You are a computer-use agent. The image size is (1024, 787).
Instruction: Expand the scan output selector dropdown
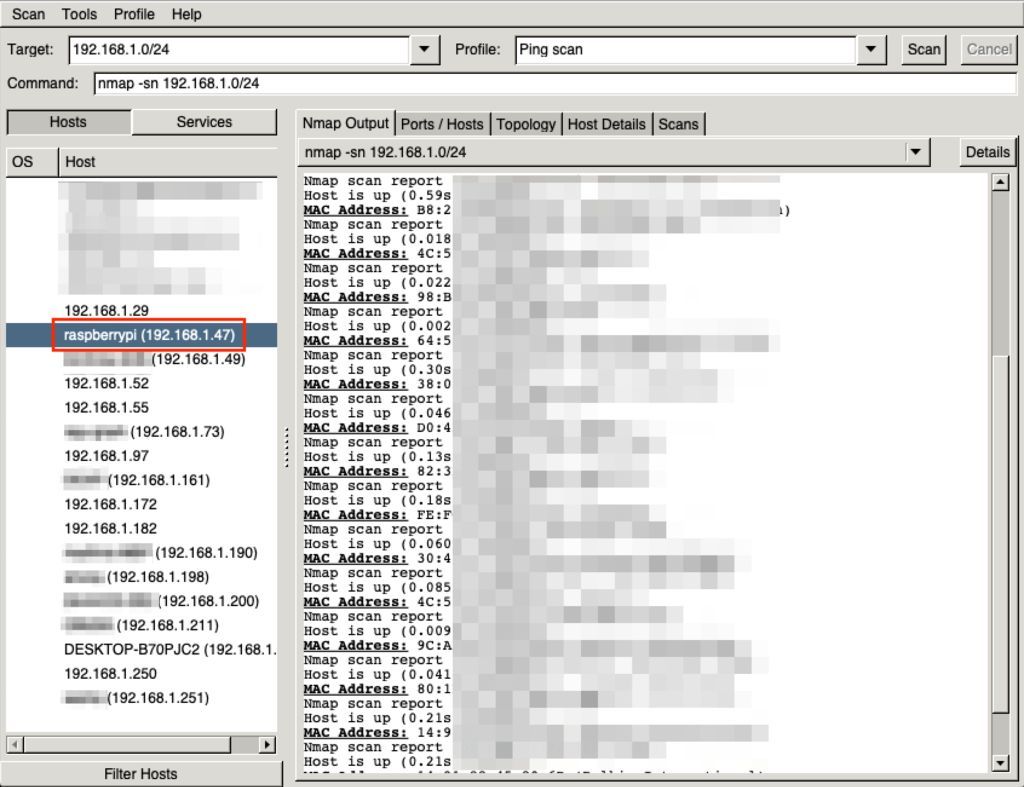(x=916, y=152)
